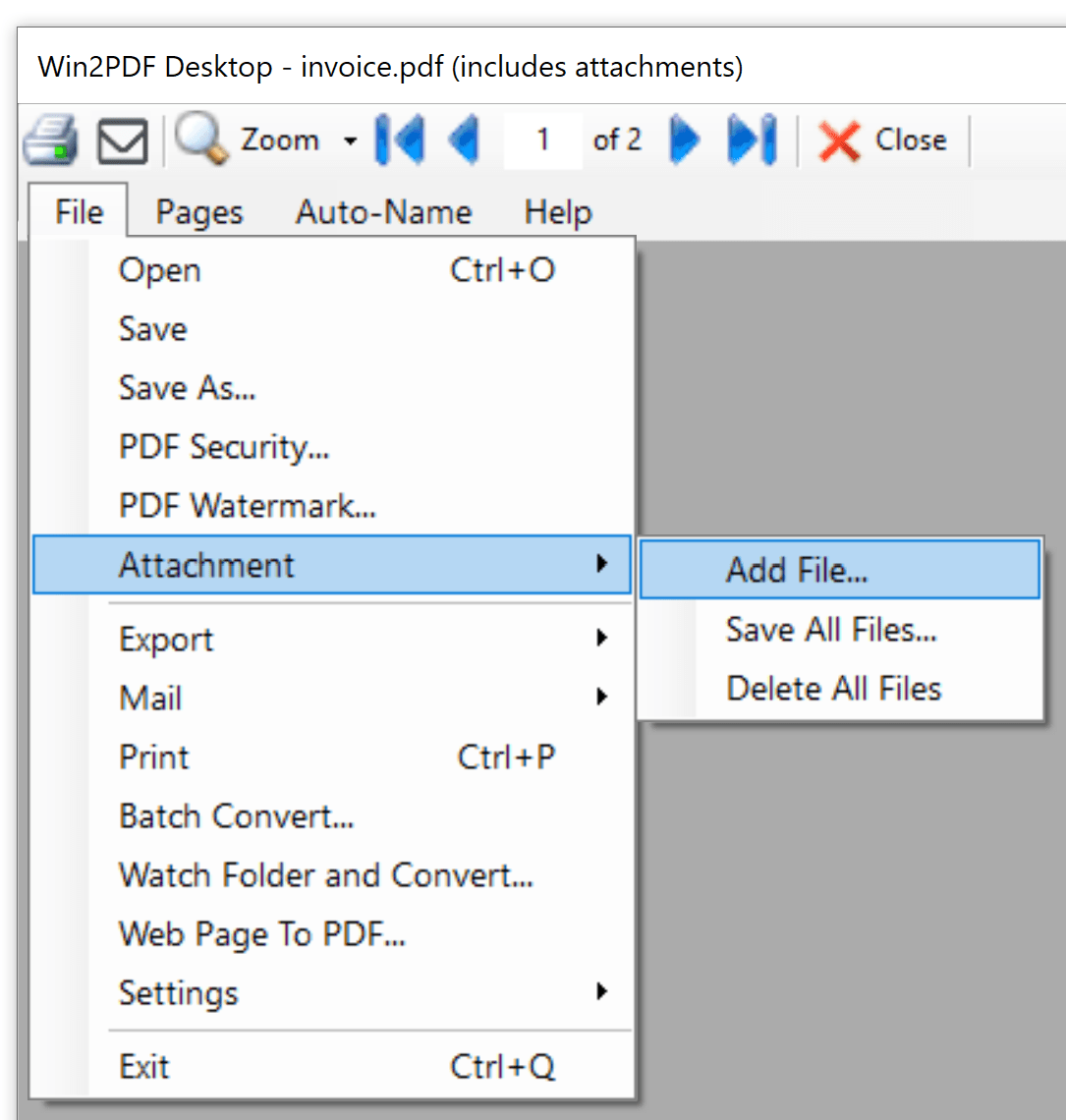Viewport: 1066px width, 1120px height.
Task: Click the page number input field
Action: [x=542, y=140]
